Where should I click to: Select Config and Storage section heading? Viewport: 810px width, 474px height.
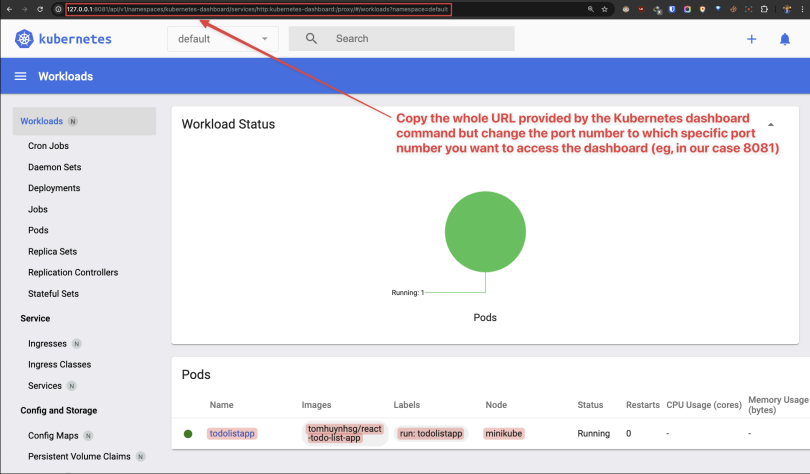point(58,410)
